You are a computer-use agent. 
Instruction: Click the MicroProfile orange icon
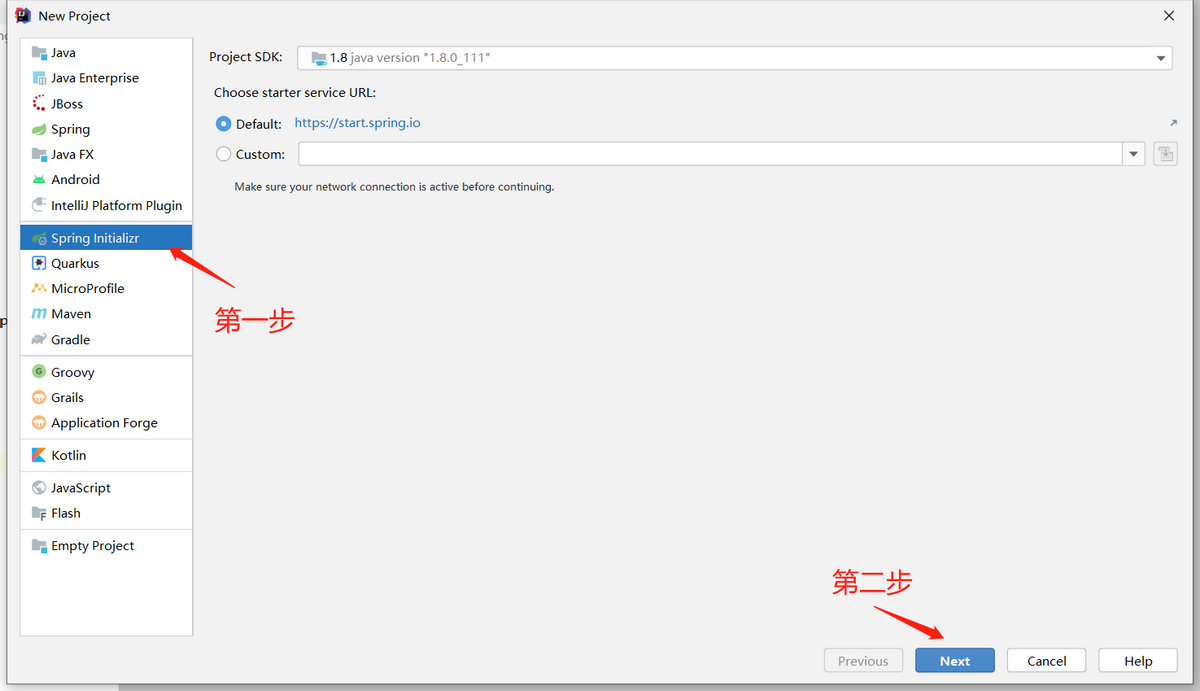(x=39, y=288)
